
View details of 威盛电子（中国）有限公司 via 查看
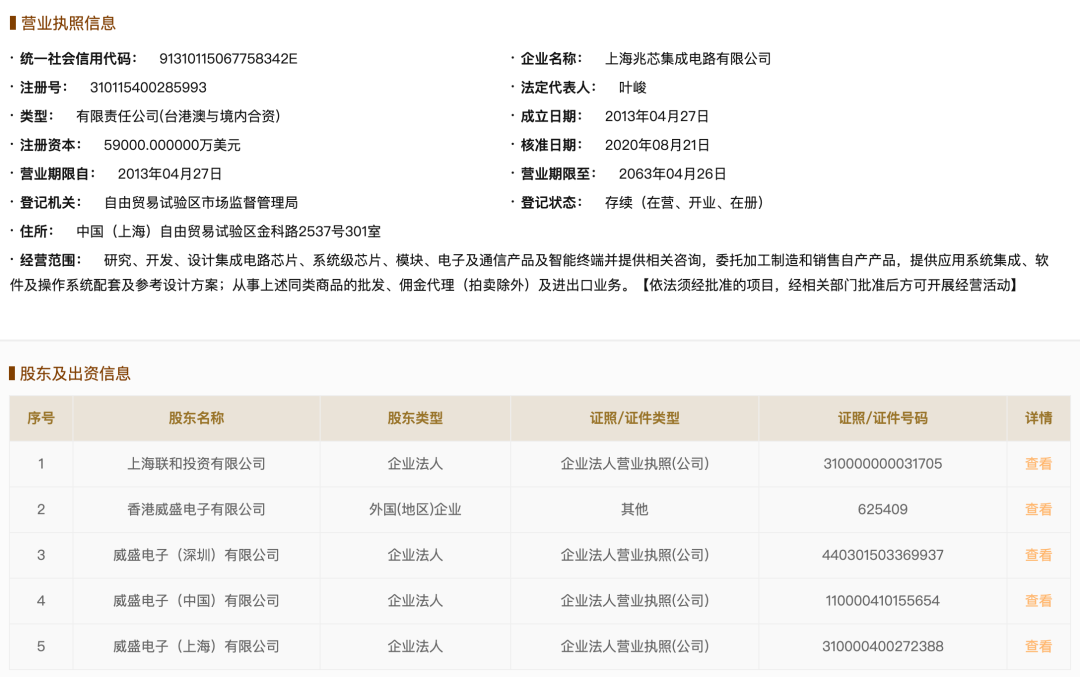pyautogui.click(x=1038, y=601)
